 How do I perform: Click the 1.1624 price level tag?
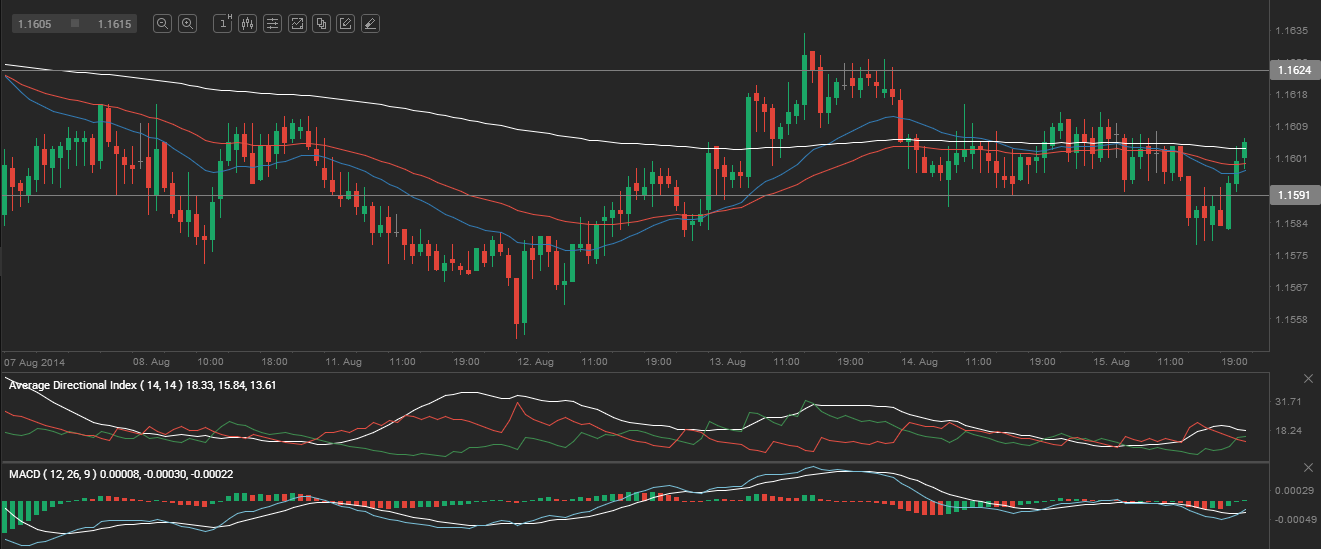tap(1292, 71)
